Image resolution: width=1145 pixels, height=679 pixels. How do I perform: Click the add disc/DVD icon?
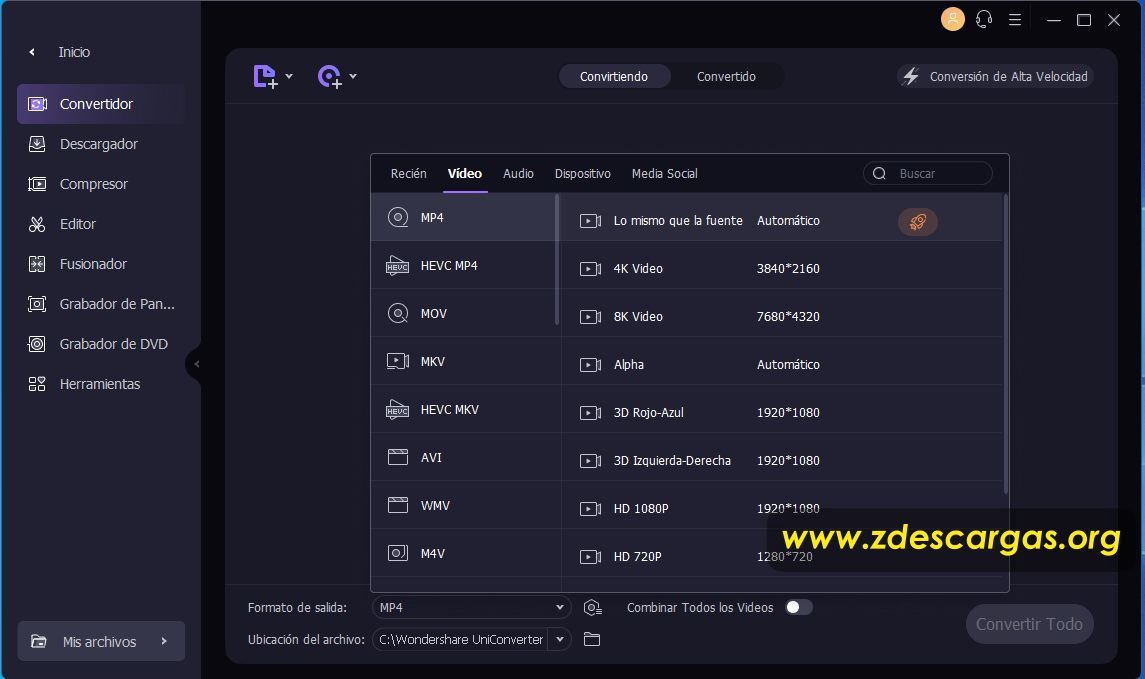(329, 76)
